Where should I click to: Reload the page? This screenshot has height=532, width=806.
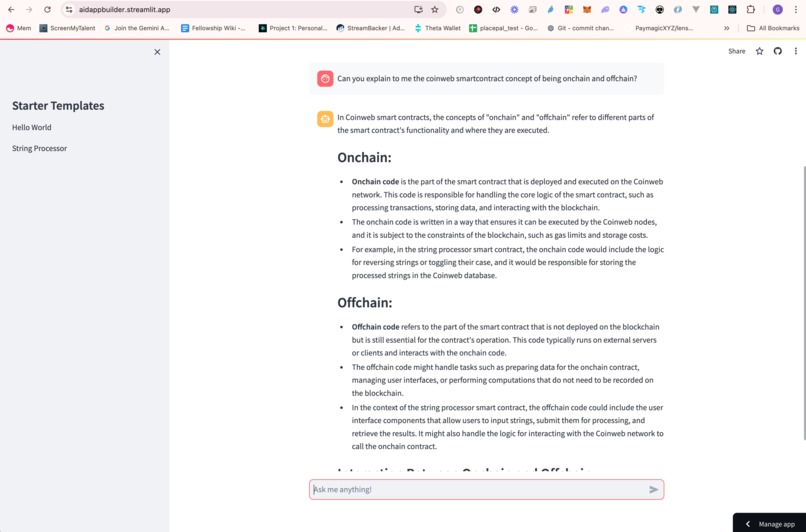[47, 9]
